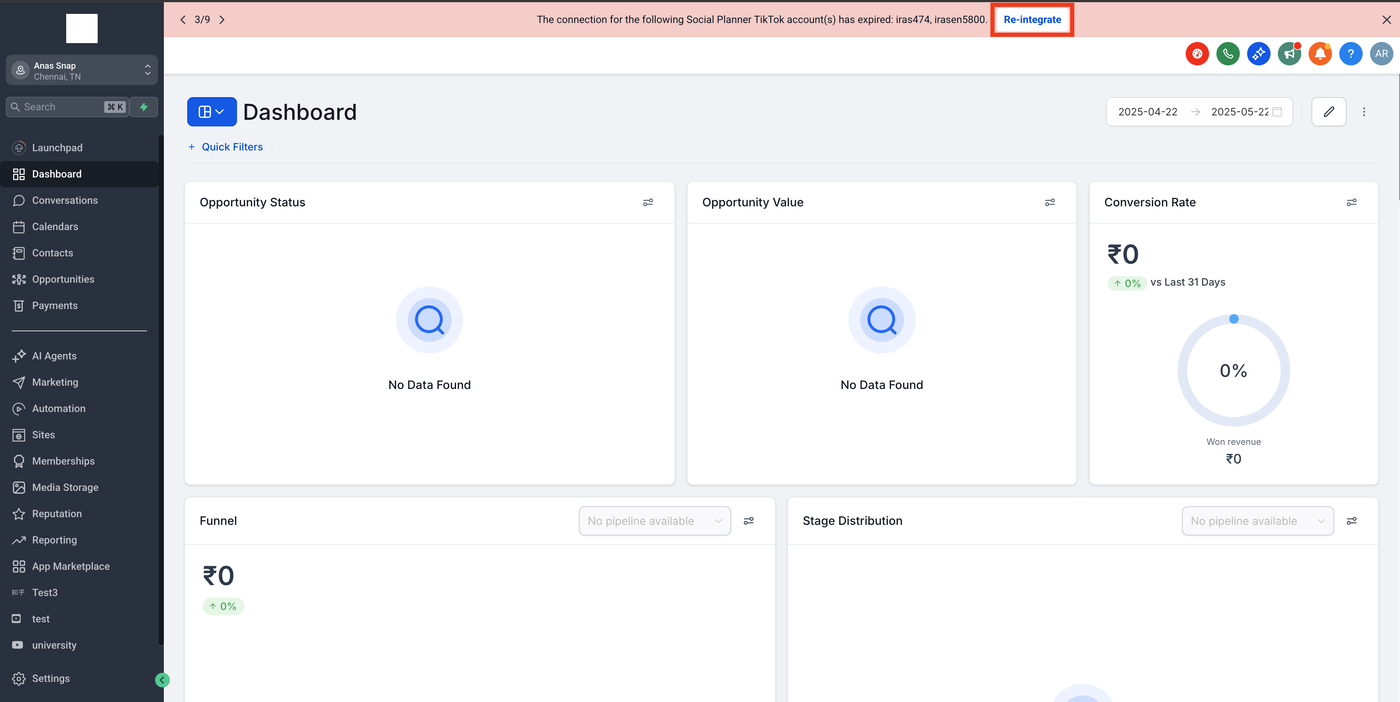Click the green phone dialer icon
The image size is (1400, 702).
pyautogui.click(x=1228, y=54)
